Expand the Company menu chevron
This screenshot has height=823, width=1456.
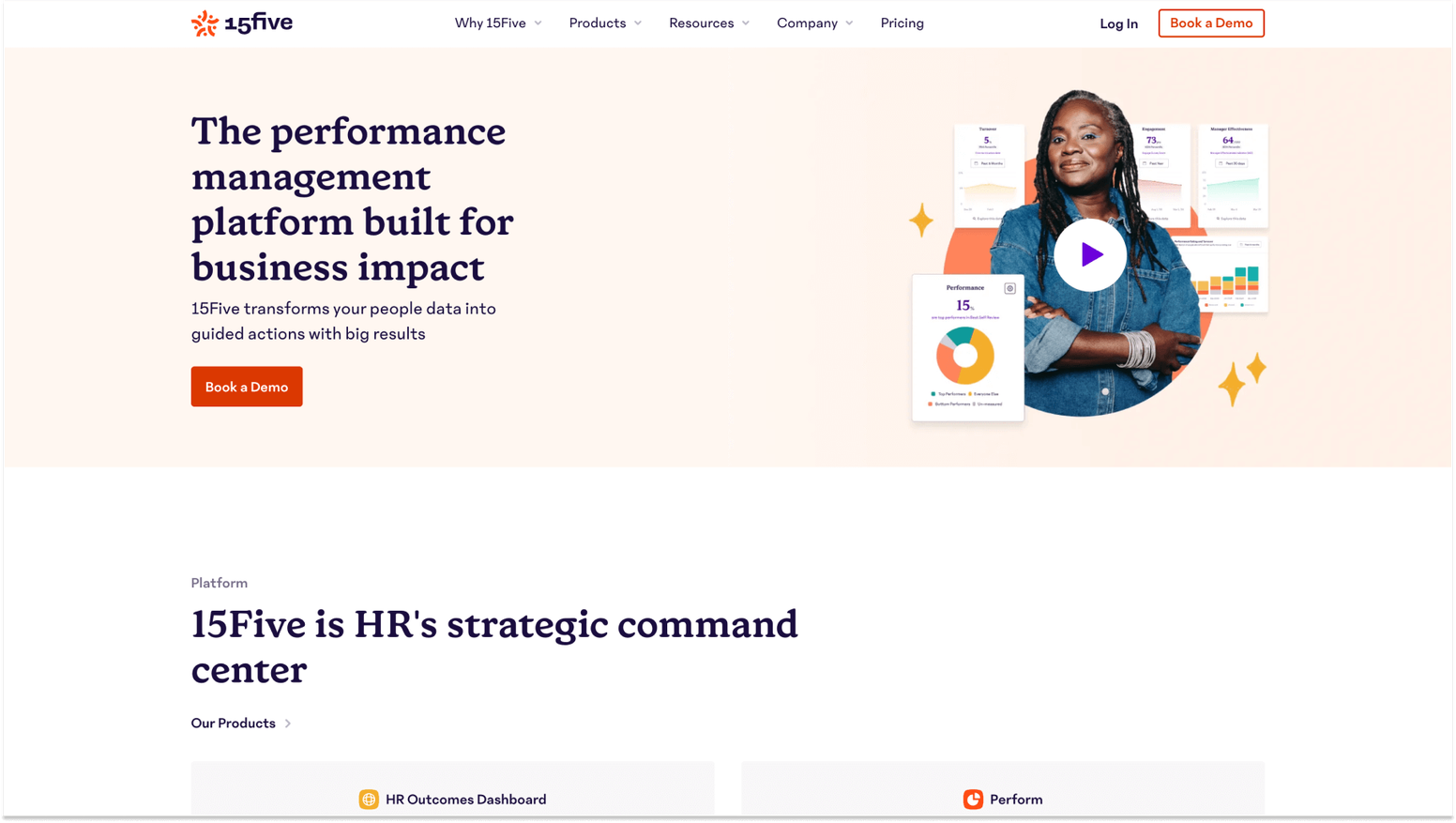(849, 23)
